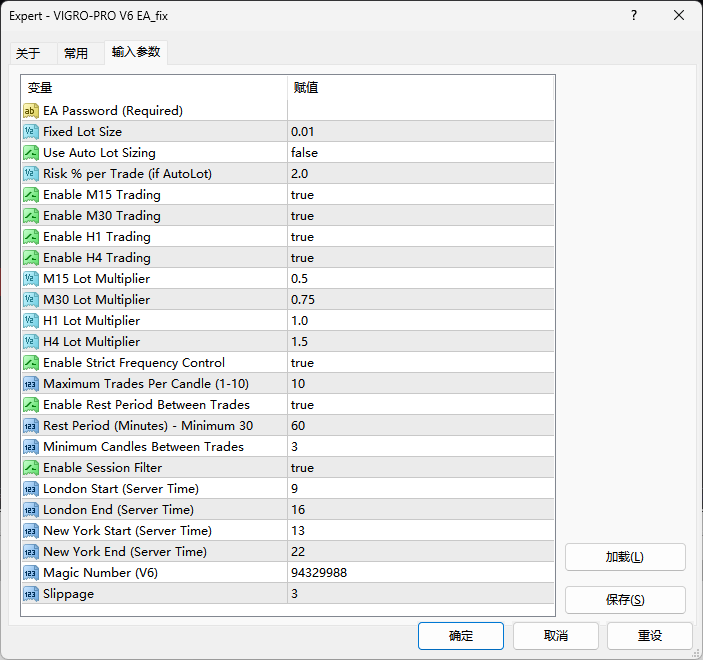Click the icon next to London Start
The height and width of the screenshot is (660, 703).
pyautogui.click(x=31, y=489)
